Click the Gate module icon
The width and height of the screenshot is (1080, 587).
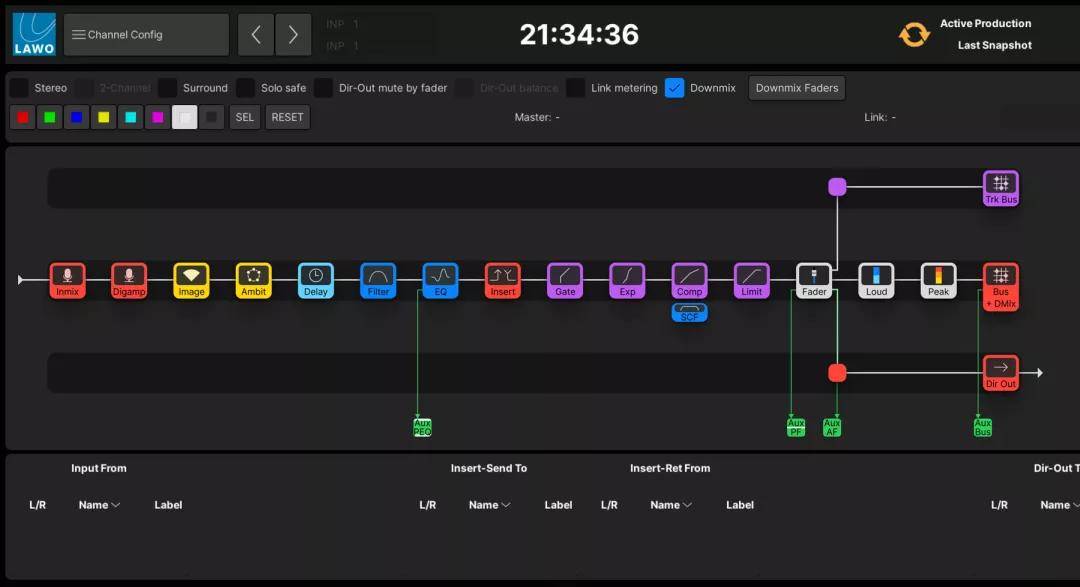point(565,280)
